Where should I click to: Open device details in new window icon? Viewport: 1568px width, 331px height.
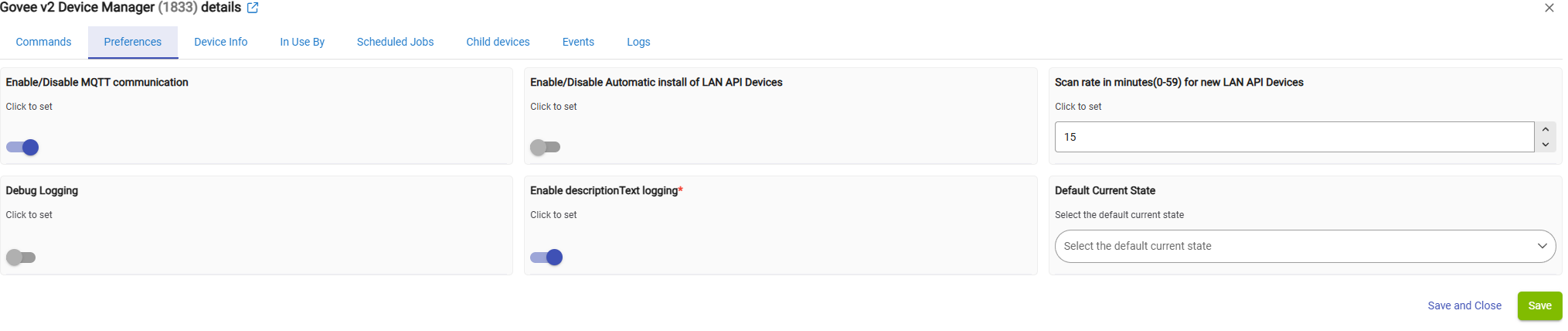253,8
